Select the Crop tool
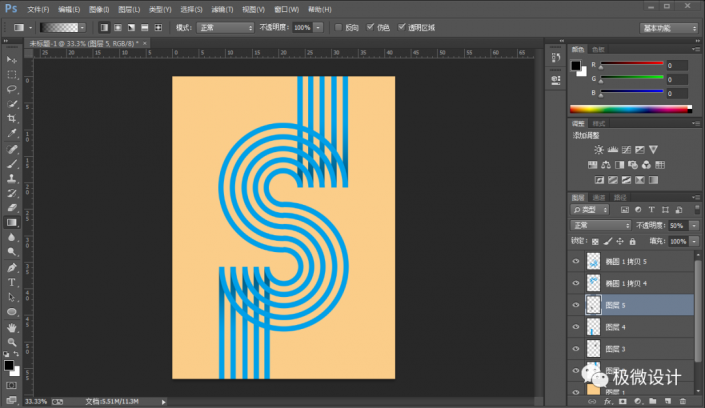 tap(12, 118)
